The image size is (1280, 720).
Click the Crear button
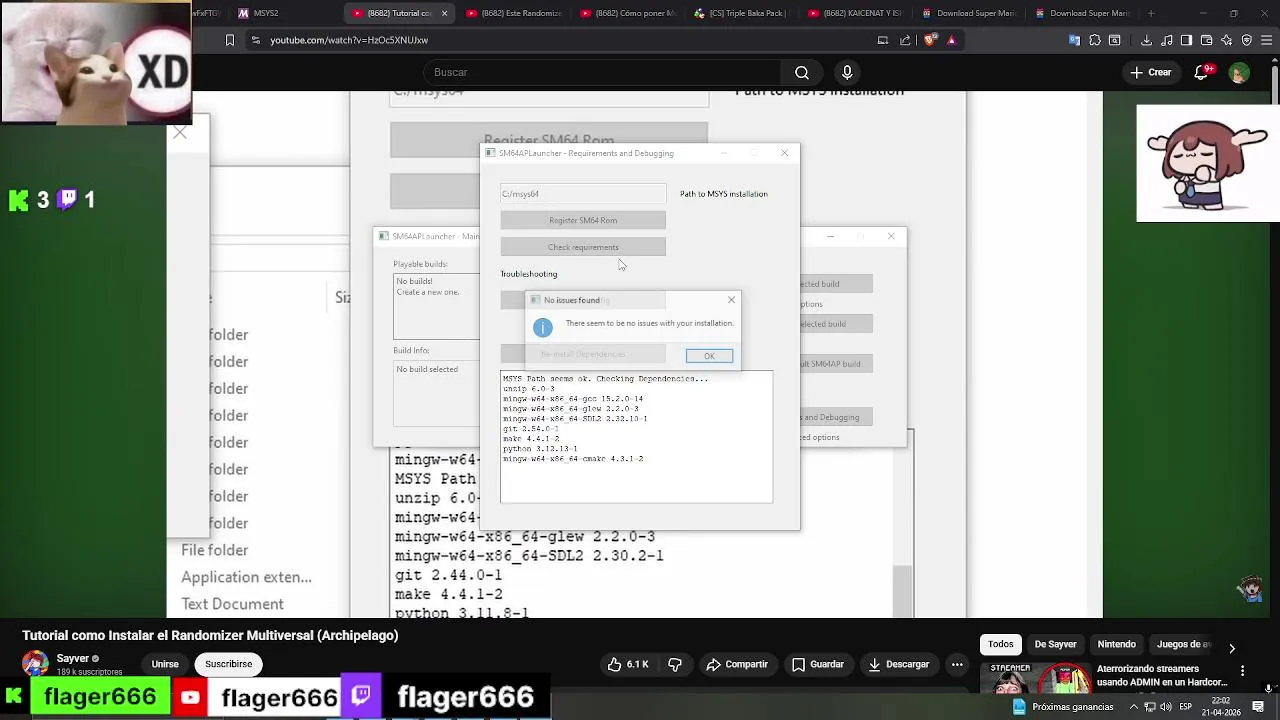coord(1150,72)
